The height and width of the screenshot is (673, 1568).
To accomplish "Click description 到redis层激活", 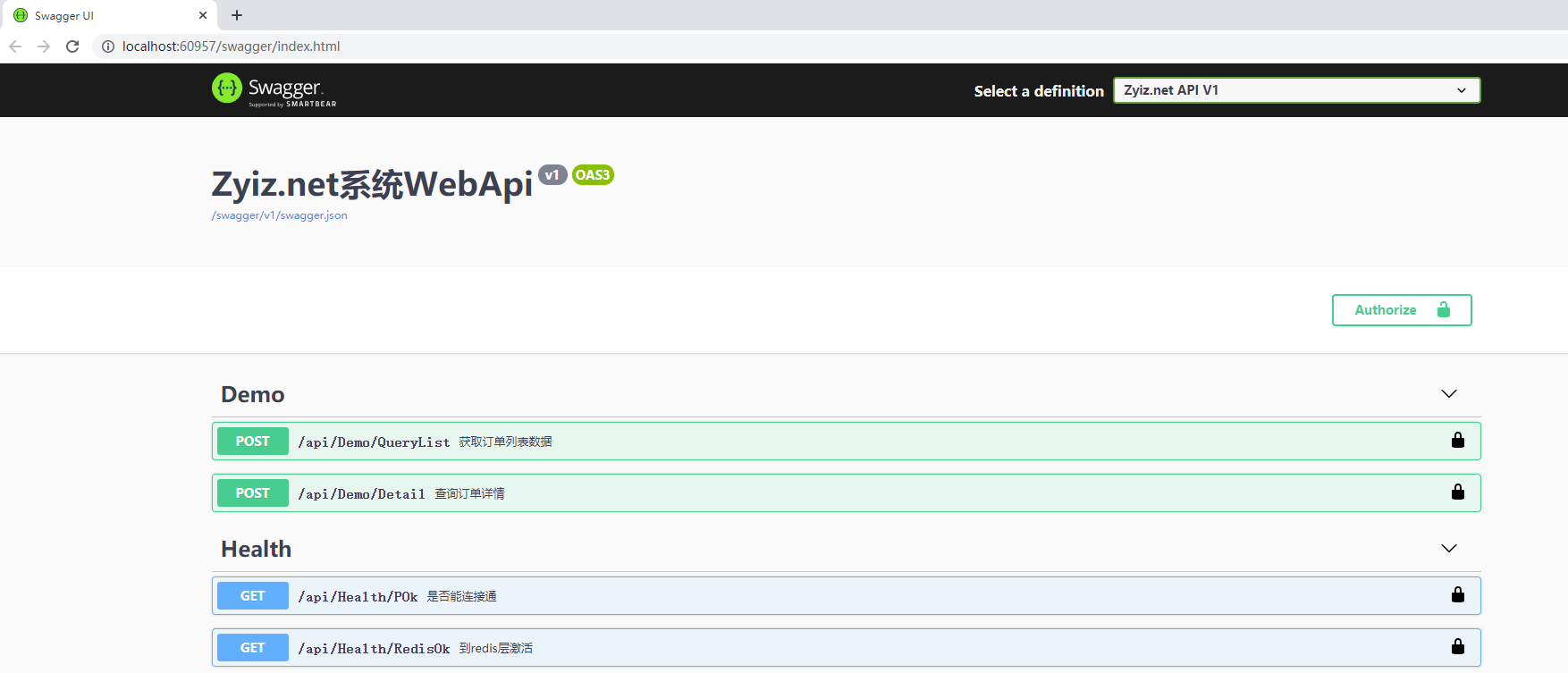I will tap(496, 648).
